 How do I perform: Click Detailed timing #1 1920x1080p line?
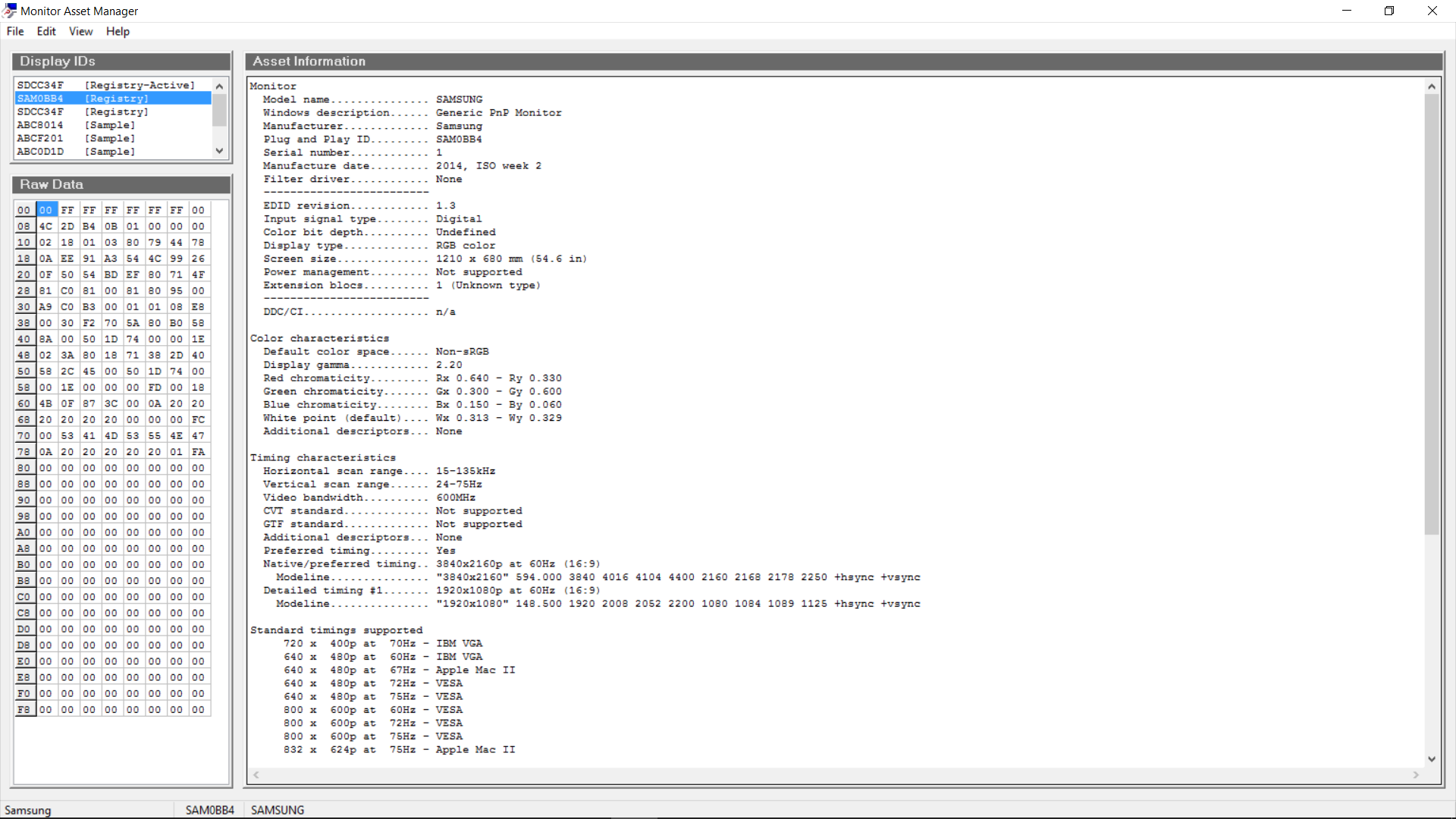(431, 591)
